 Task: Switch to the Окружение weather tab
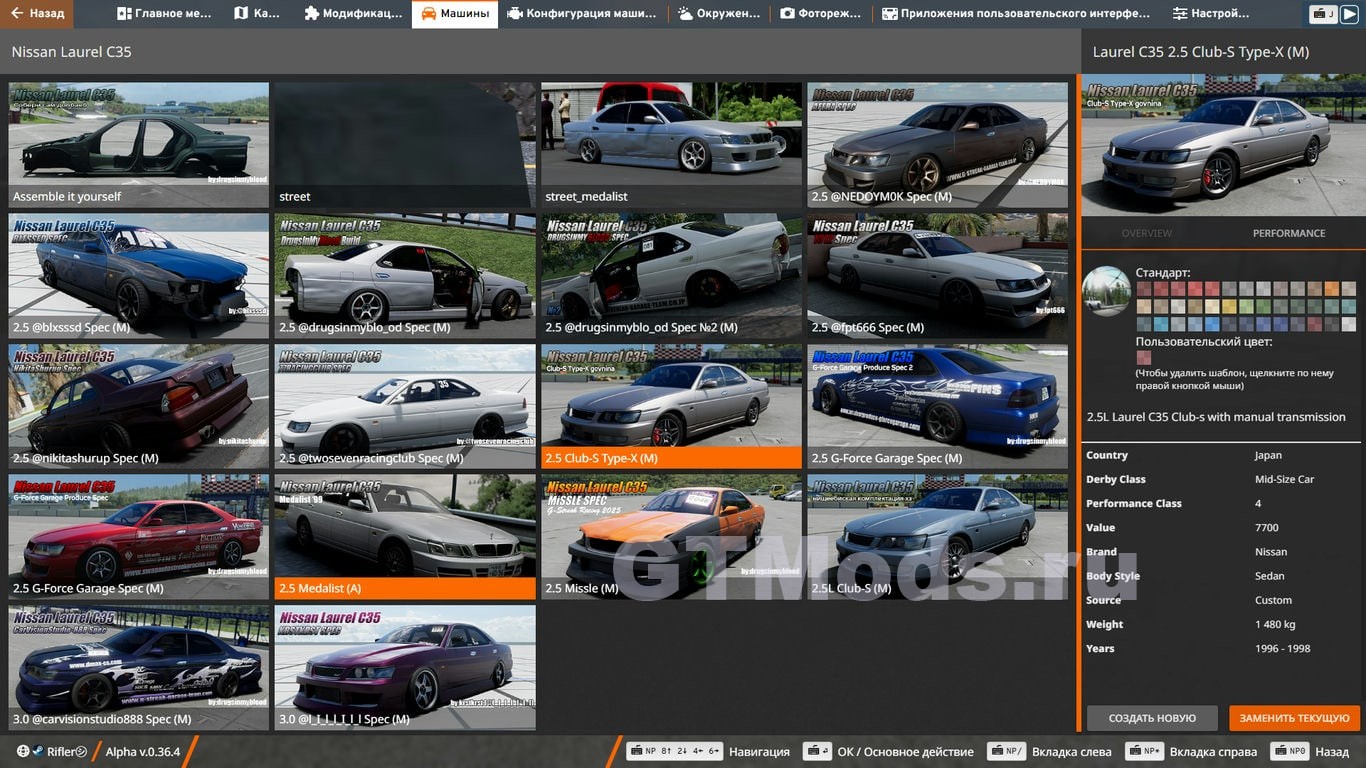point(720,14)
